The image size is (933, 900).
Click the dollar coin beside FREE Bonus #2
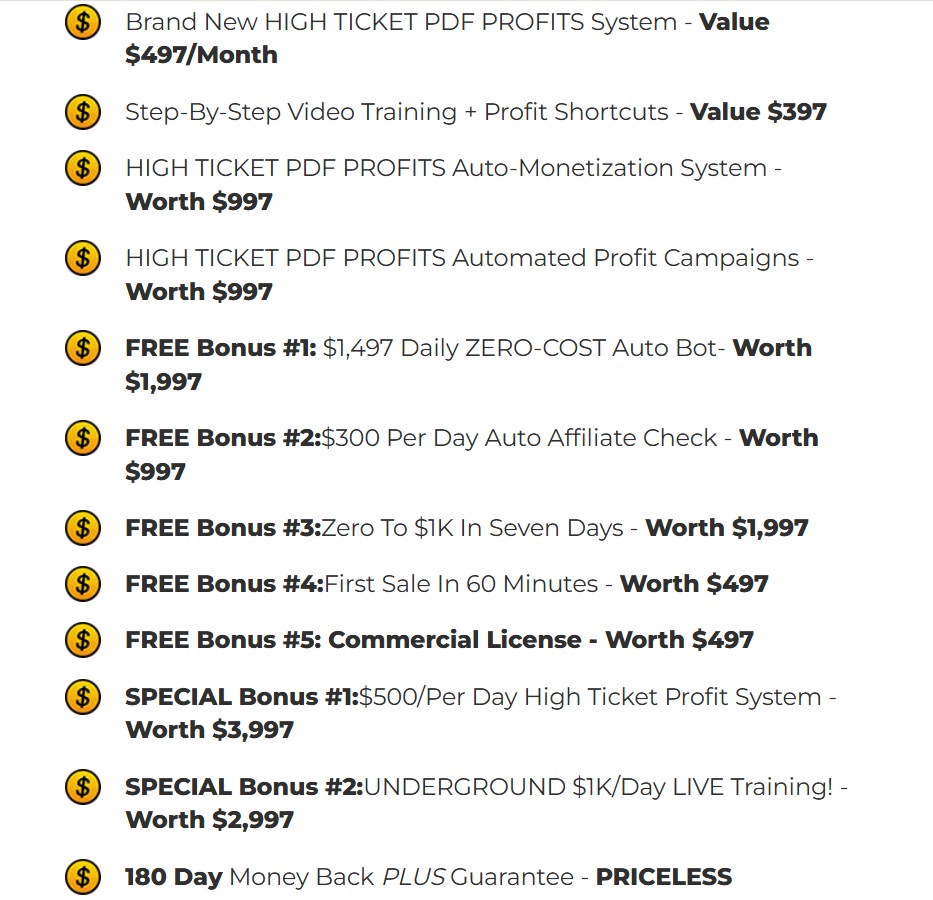(x=83, y=438)
